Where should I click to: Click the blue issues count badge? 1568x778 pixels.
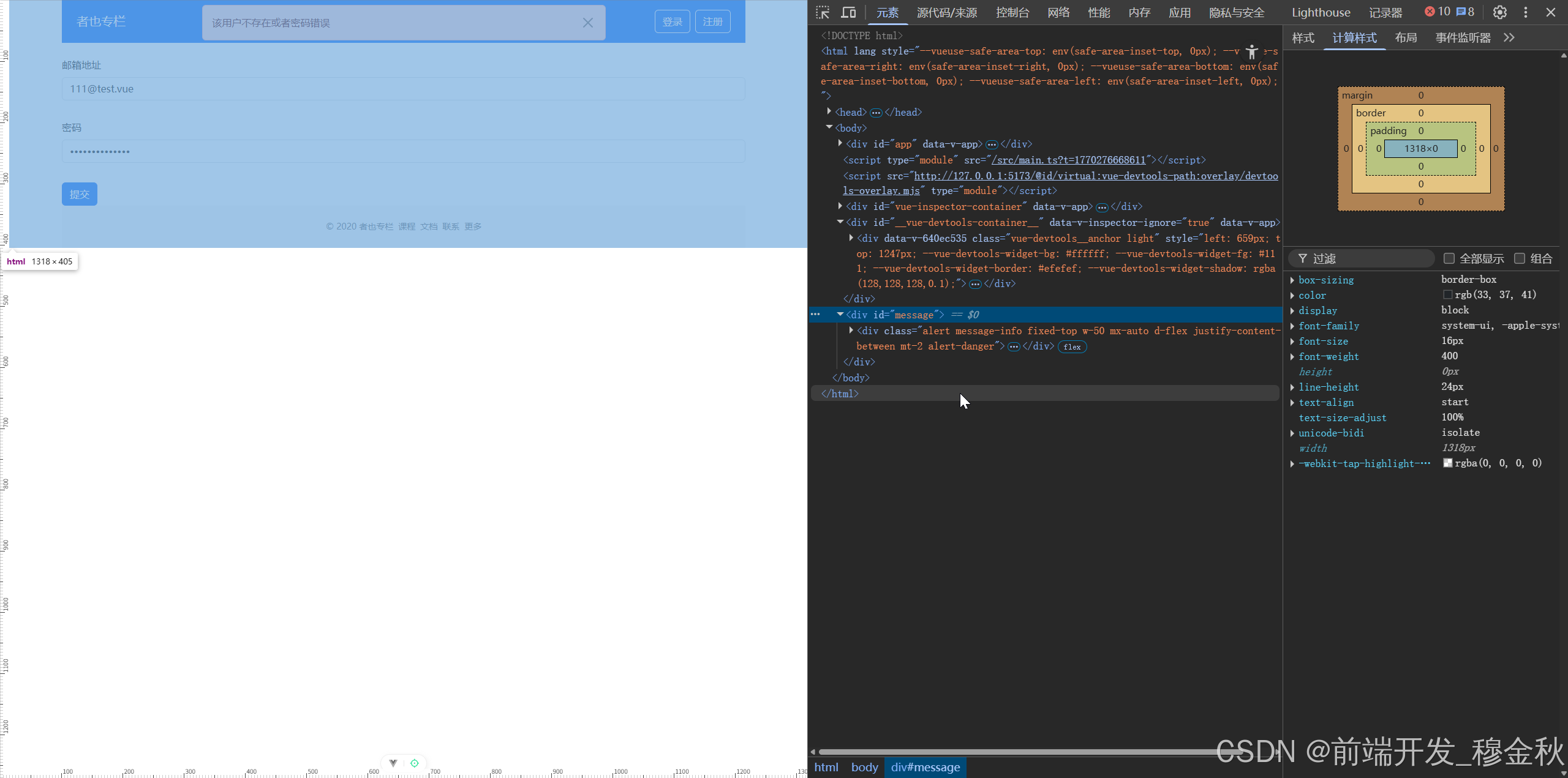point(1465,12)
